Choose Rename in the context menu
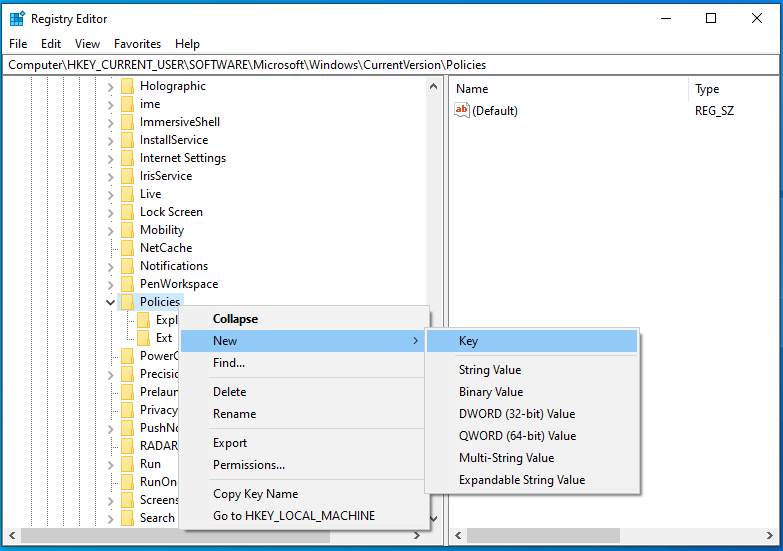This screenshot has width=783, height=551. click(305, 414)
